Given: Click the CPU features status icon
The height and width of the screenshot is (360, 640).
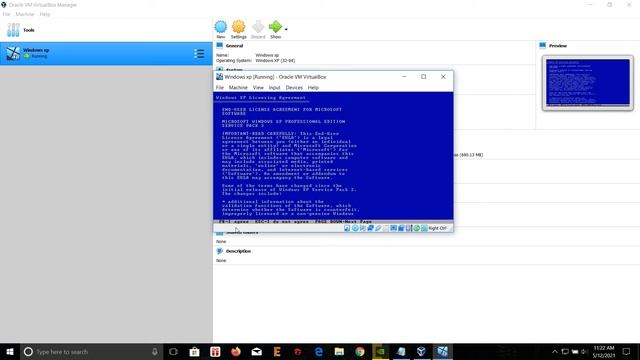Looking at the screenshot, I should coord(409,228).
